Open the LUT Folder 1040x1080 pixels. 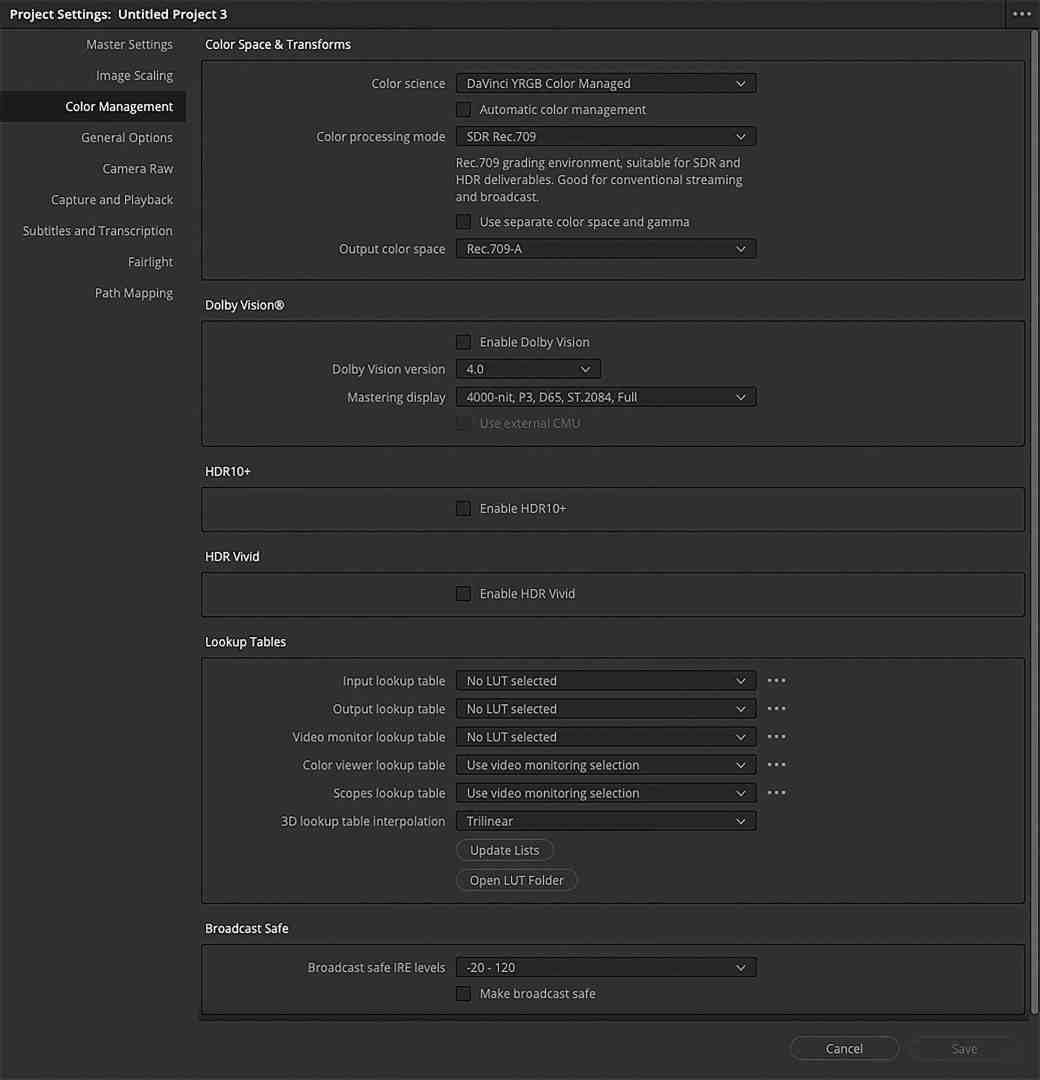tap(516, 880)
